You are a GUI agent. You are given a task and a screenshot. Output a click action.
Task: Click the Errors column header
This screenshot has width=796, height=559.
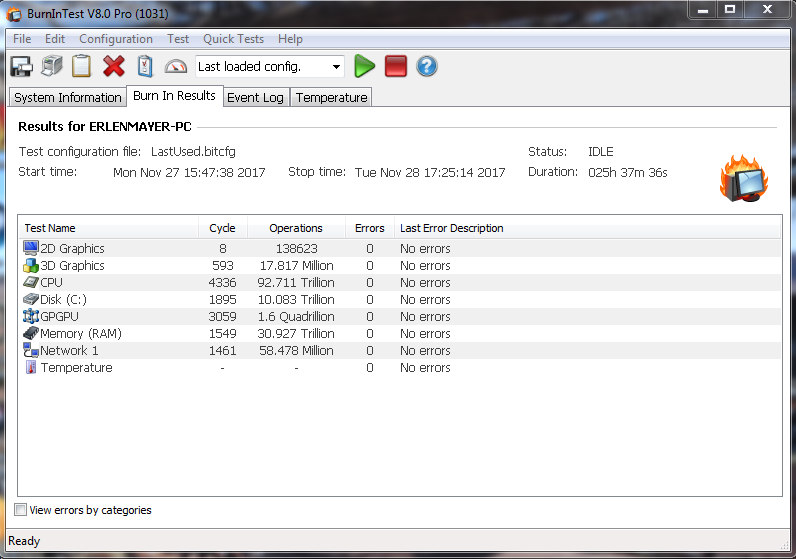(370, 228)
